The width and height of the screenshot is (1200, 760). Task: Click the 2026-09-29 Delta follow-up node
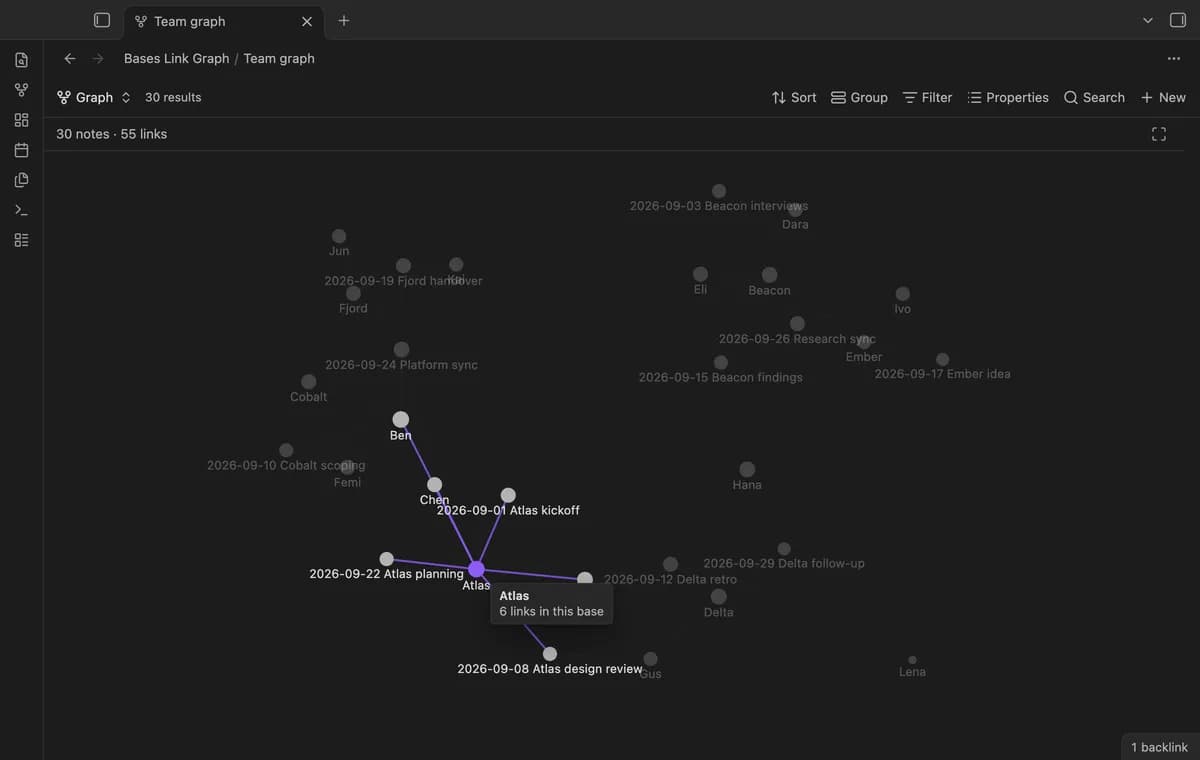[x=784, y=549]
